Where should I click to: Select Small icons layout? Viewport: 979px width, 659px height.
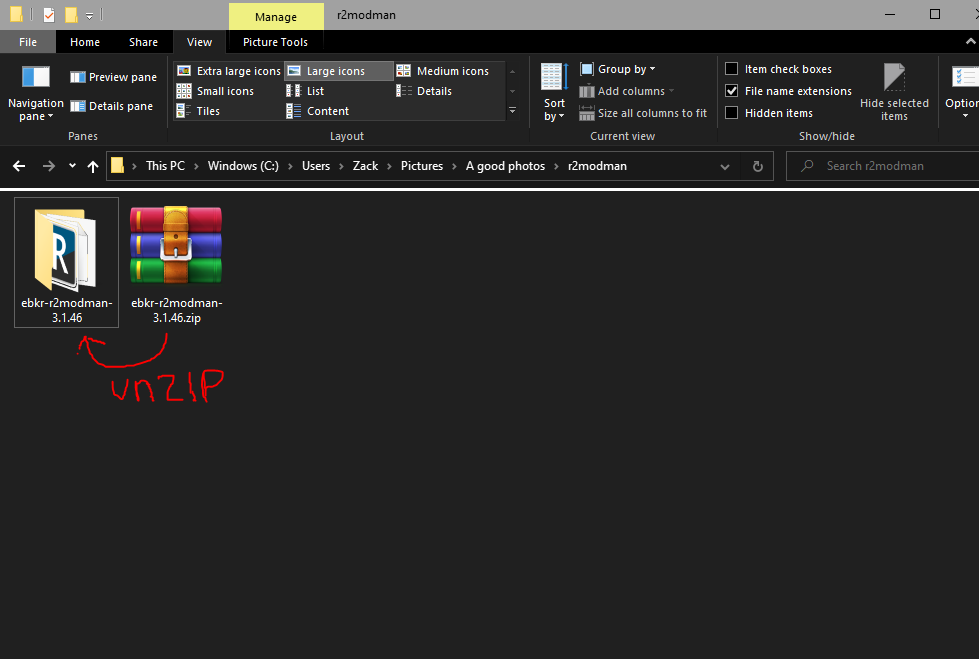tap(215, 91)
